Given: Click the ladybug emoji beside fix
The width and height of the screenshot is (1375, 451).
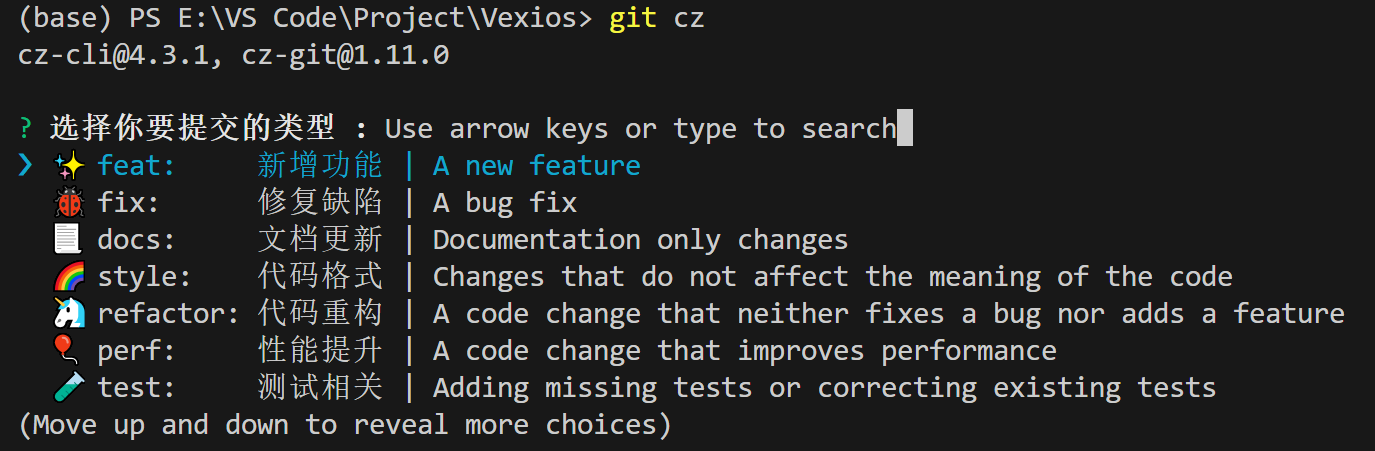Looking at the screenshot, I should (x=68, y=203).
